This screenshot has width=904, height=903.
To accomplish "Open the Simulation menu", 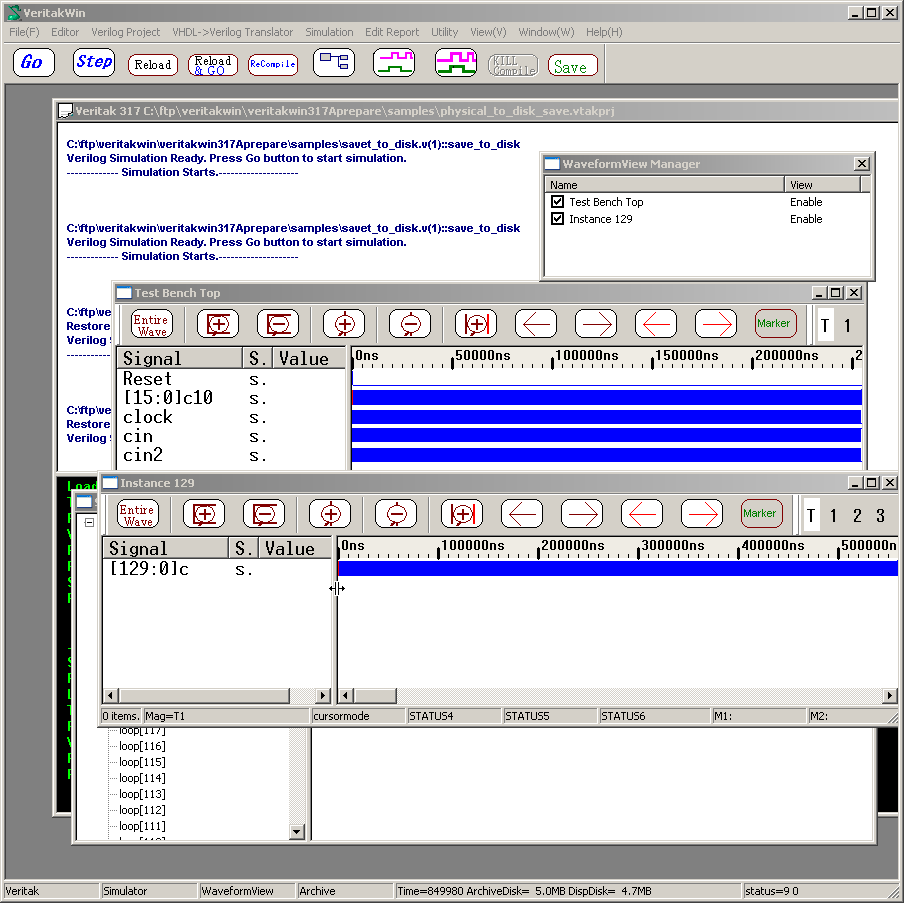I will [329, 32].
